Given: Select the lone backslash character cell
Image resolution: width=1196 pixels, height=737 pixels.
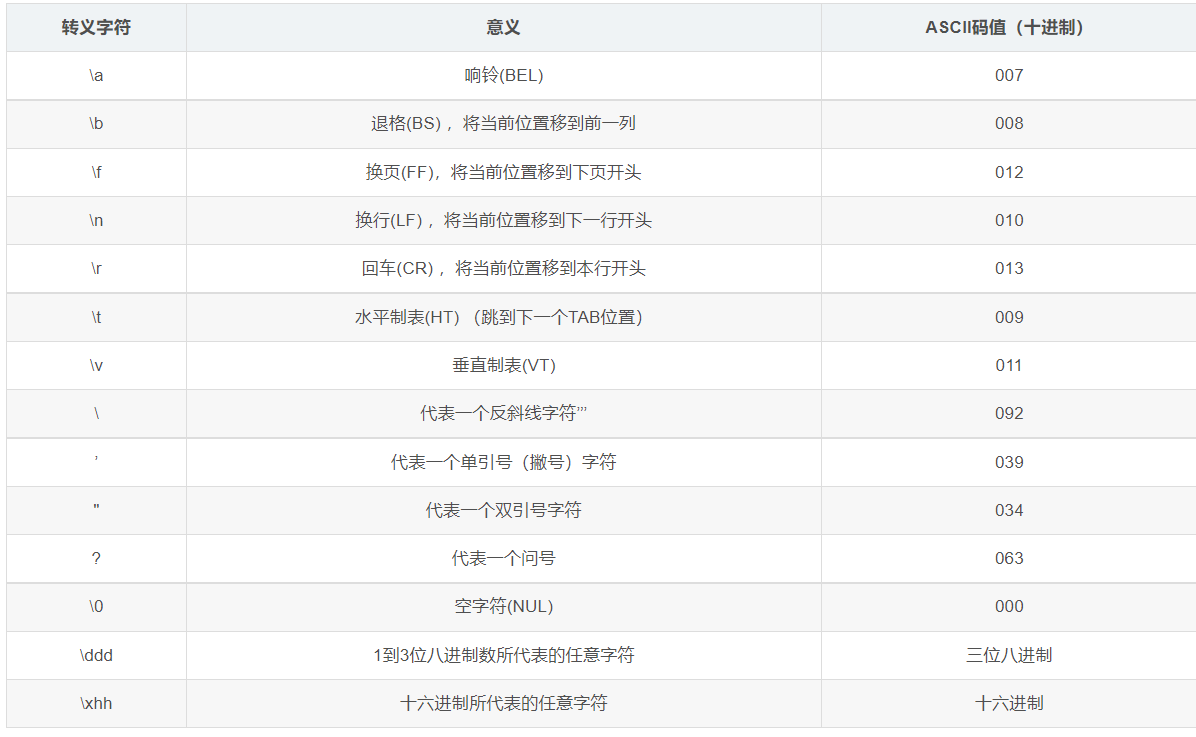Looking at the screenshot, I should tap(96, 414).
